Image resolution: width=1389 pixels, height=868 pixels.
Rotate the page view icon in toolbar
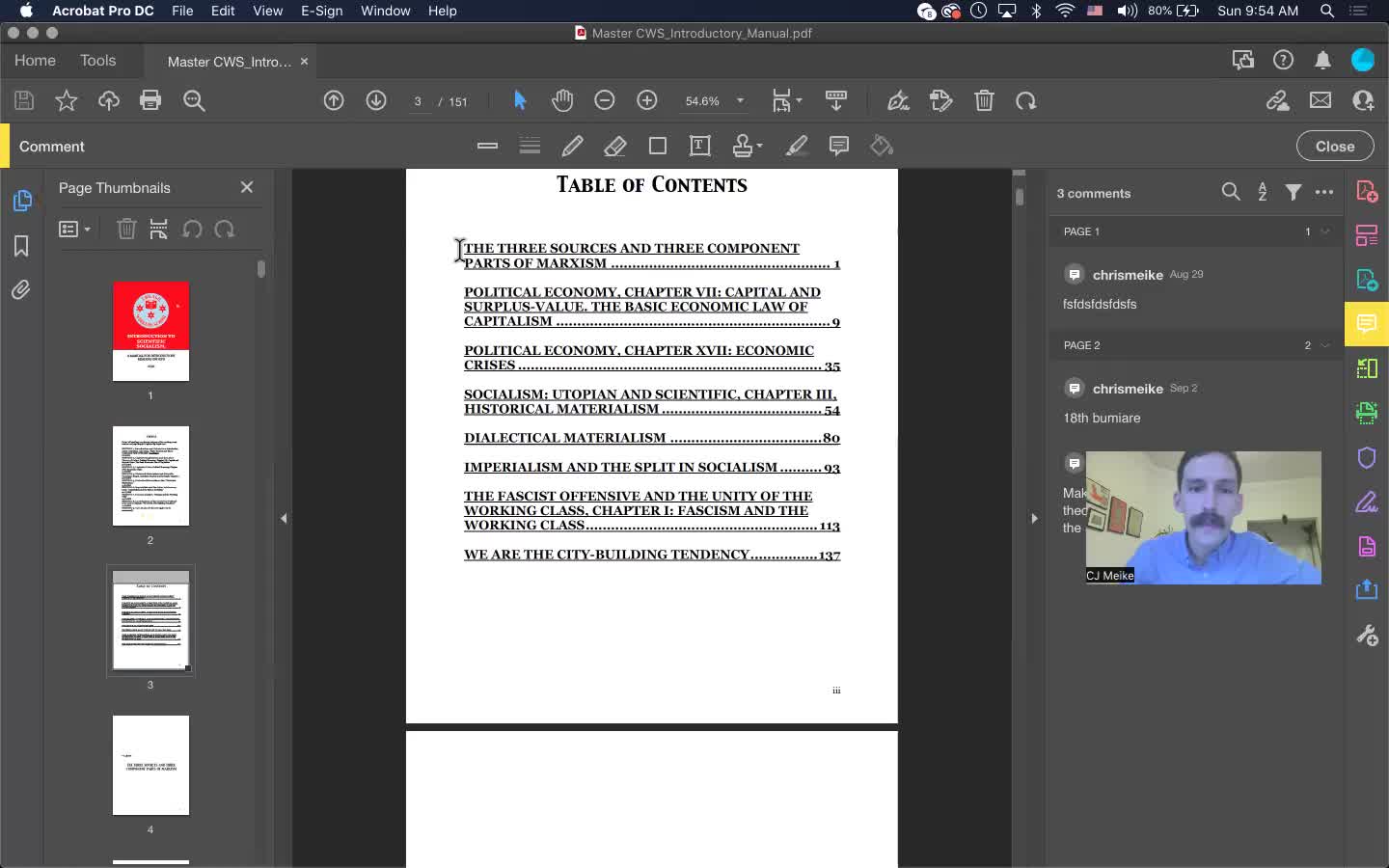click(x=1026, y=100)
